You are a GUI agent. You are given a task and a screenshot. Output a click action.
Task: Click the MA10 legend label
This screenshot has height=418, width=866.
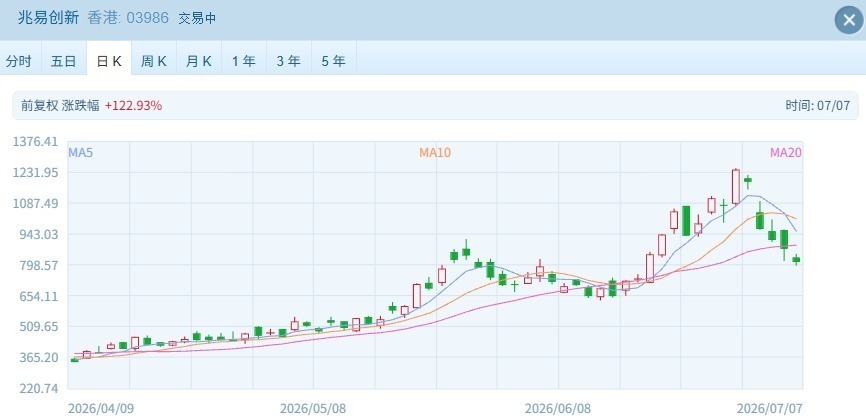click(x=435, y=153)
